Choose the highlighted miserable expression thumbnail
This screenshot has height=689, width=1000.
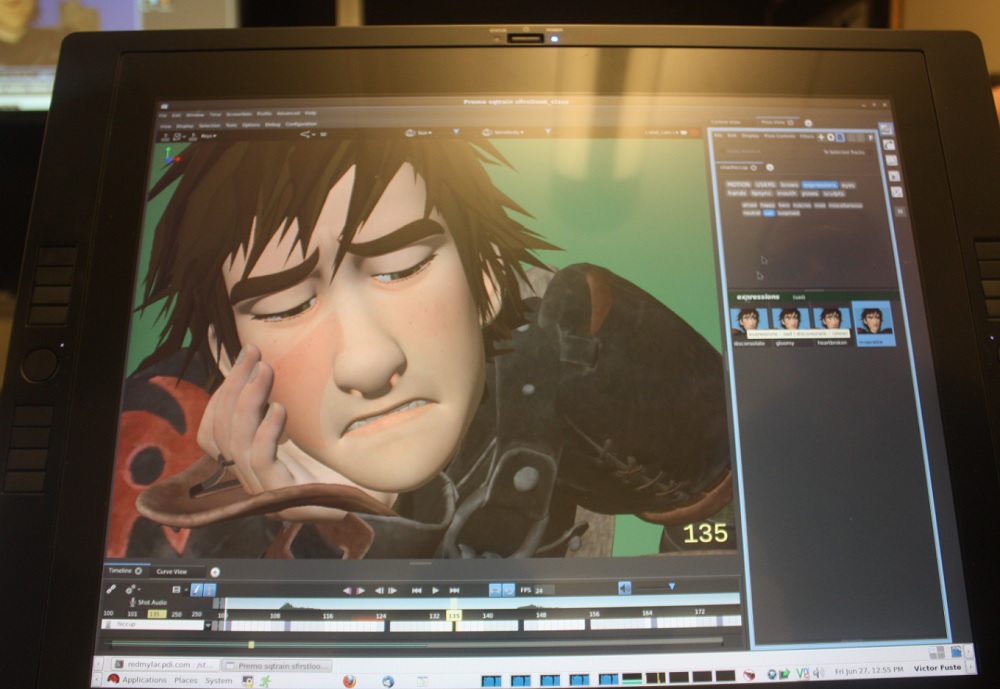click(873, 324)
